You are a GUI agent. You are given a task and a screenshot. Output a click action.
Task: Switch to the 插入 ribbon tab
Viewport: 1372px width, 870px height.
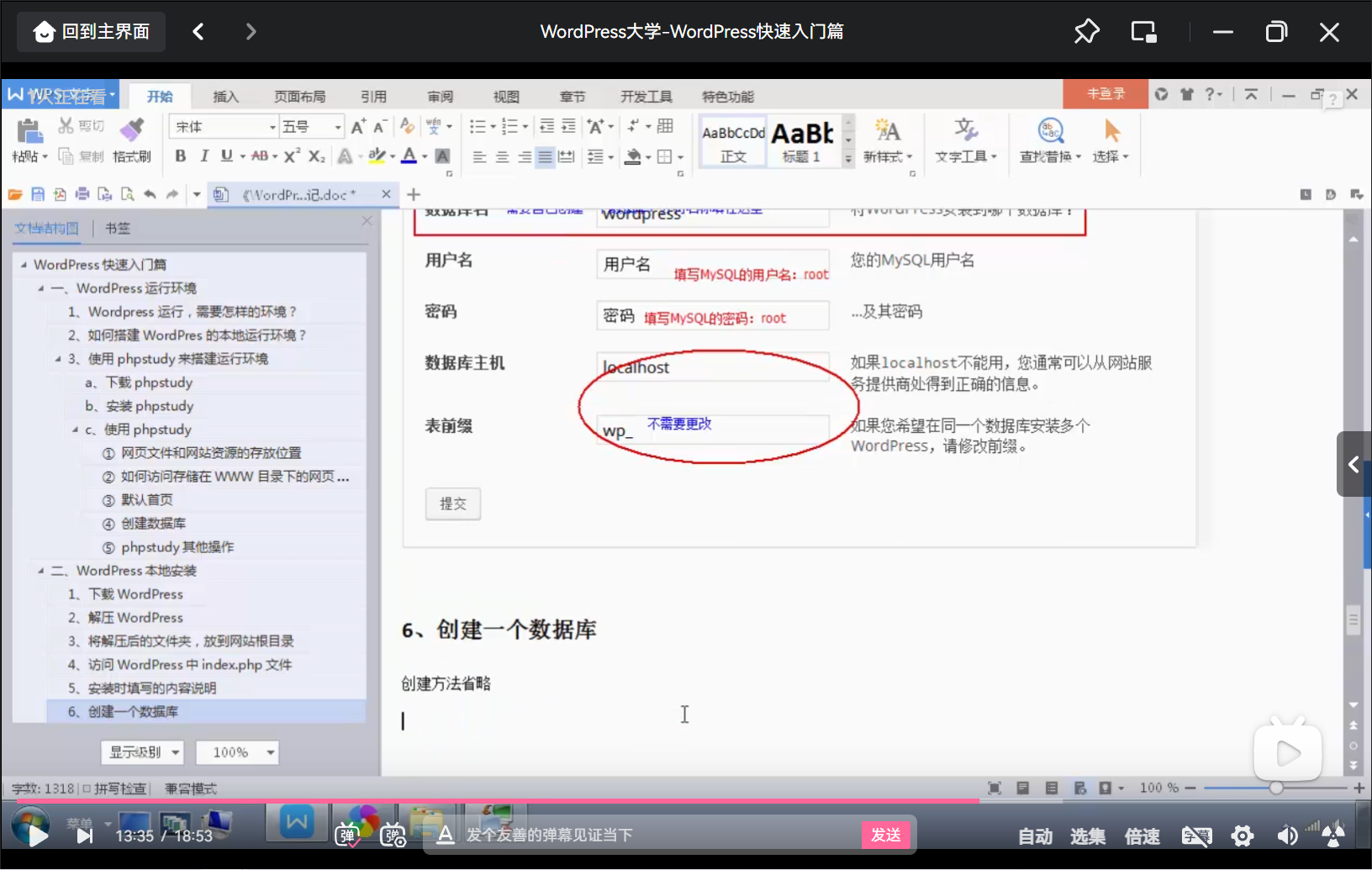(x=225, y=97)
